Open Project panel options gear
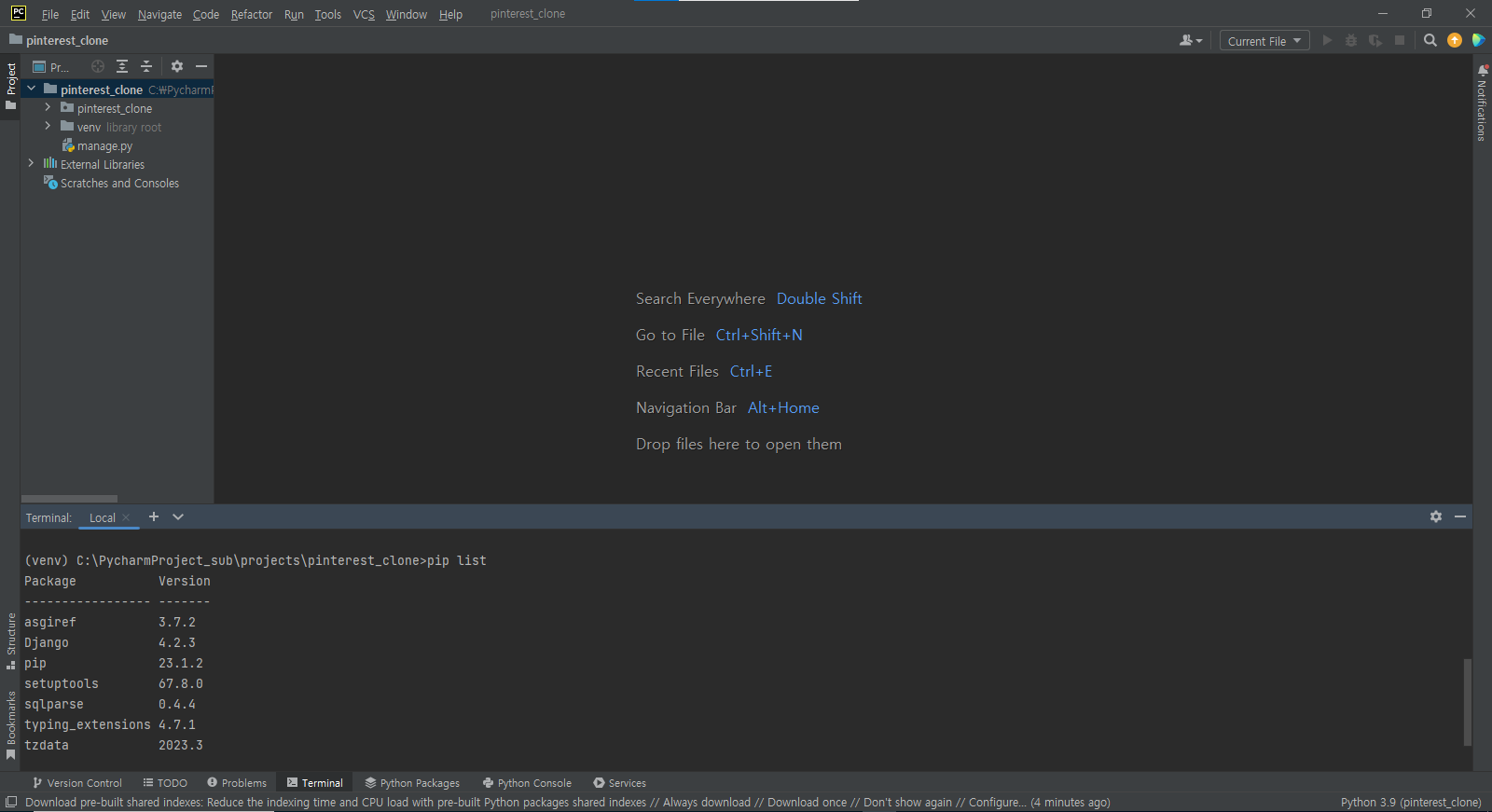Screen dimensions: 1492x812 click(x=177, y=66)
